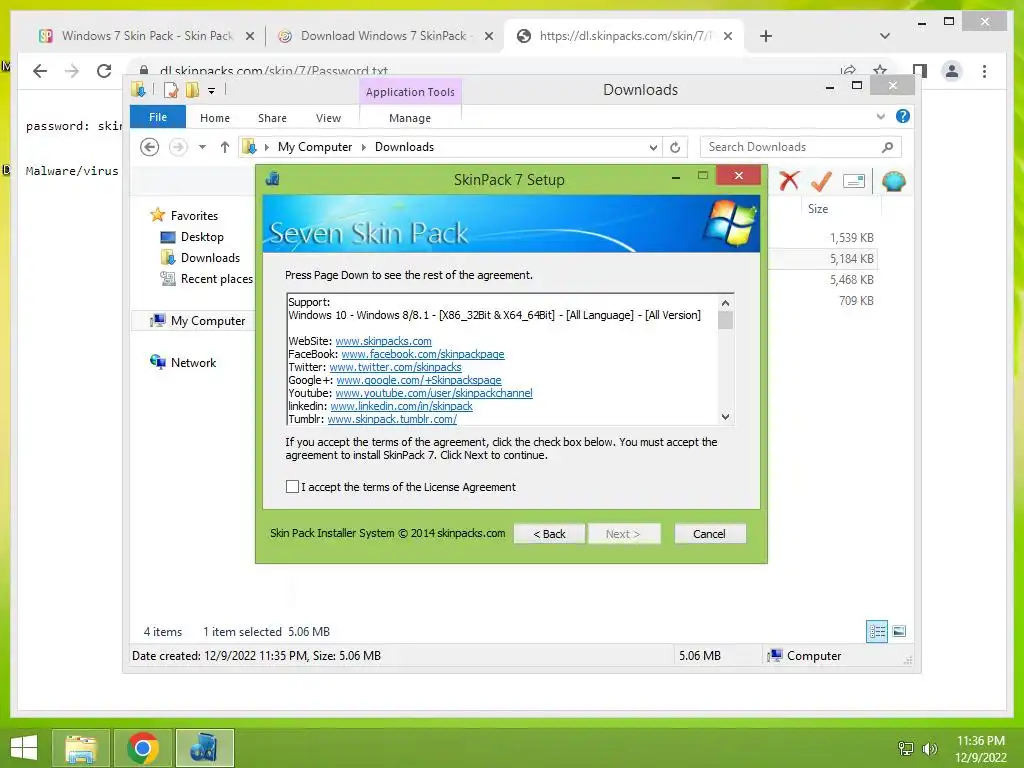This screenshot has width=1024, height=768.
Task: Expand the address bar history dropdown
Action: 653,148
